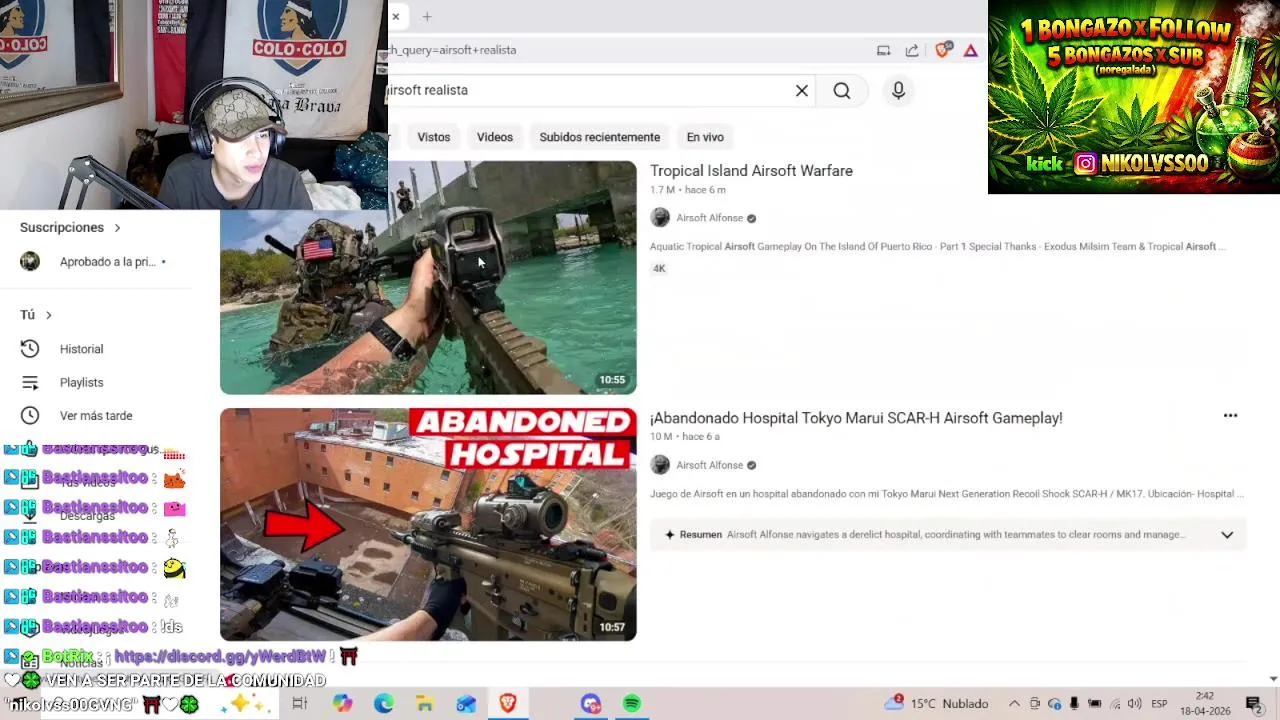Open the purple chat app icon in taskbar
The height and width of the screenshot is (720, 1280).
pos(591,704)
